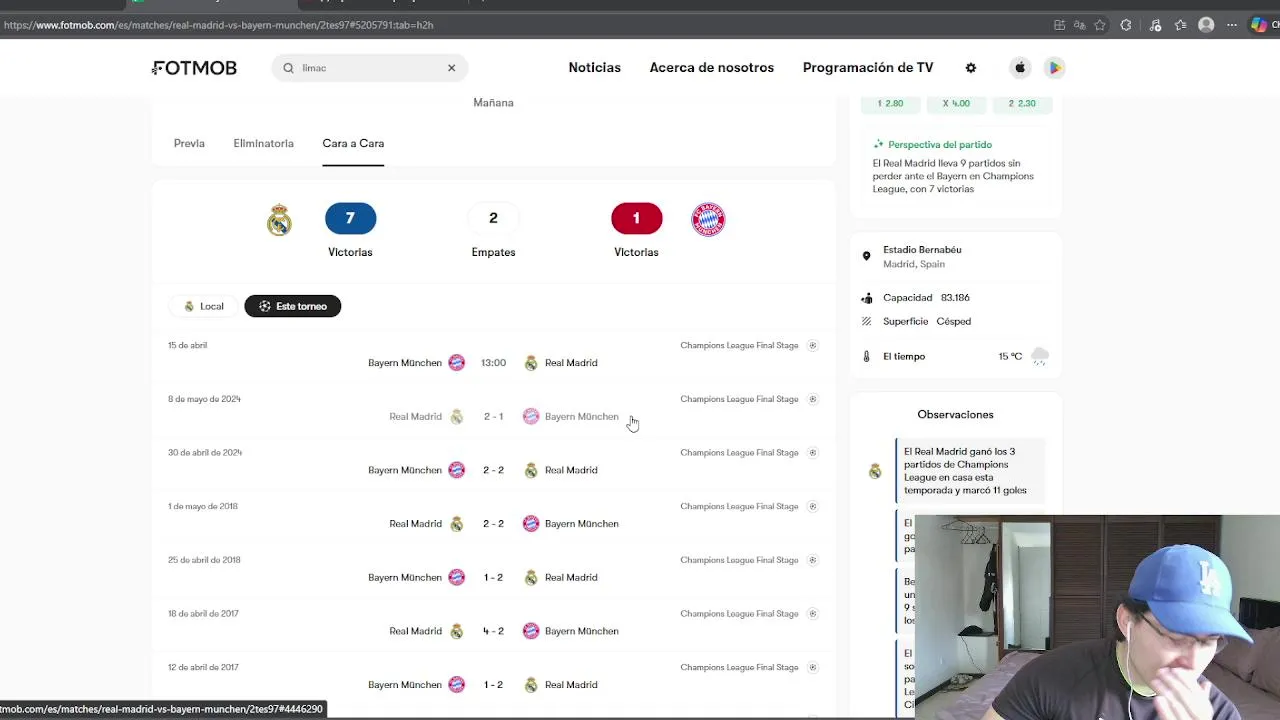The image size is (1280, 720).
Task: Click Bayern München crest in 15 de abril row
Action: pyautogui.click(x=456, y=363)
